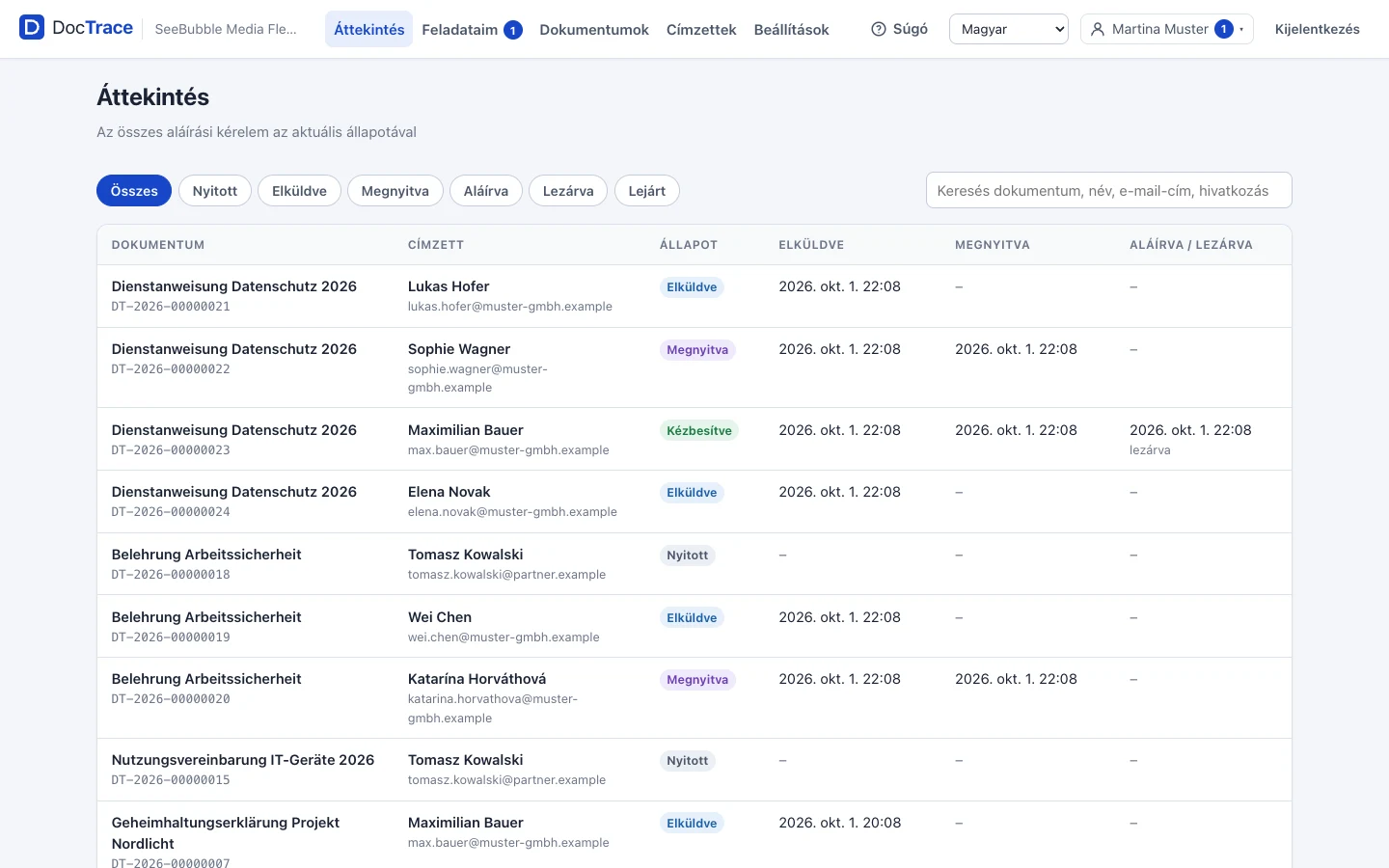Click the ÁLLAPOT column header
1389x868 pixels.
(x=689, y=245)
